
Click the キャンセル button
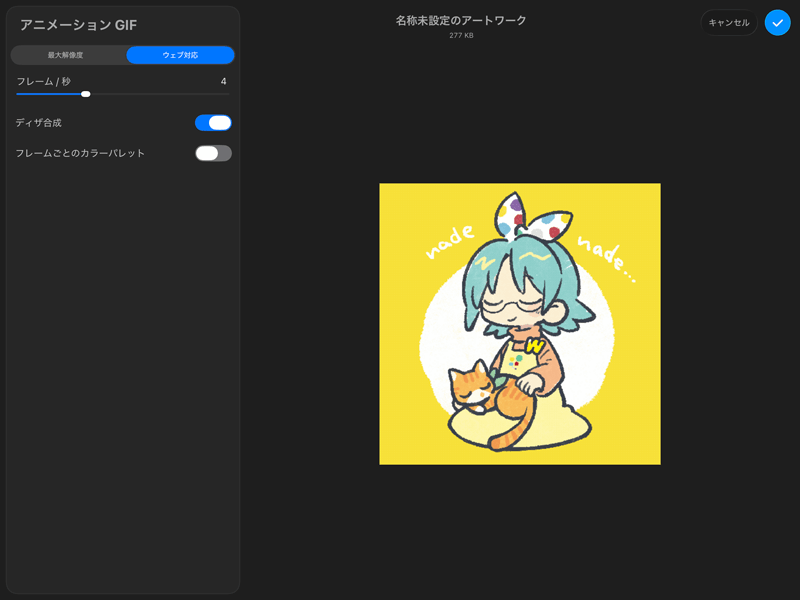pyautogui.click(x=729, y=23)
